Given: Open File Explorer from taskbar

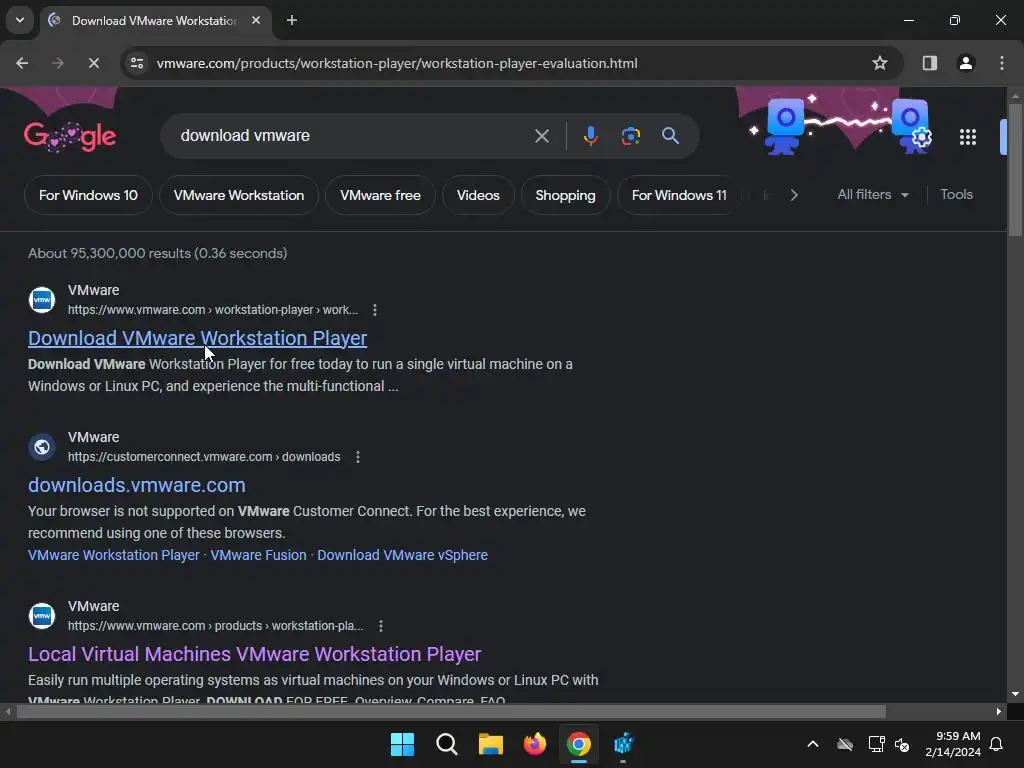Looking at the screenshot, I should point(490,744).
